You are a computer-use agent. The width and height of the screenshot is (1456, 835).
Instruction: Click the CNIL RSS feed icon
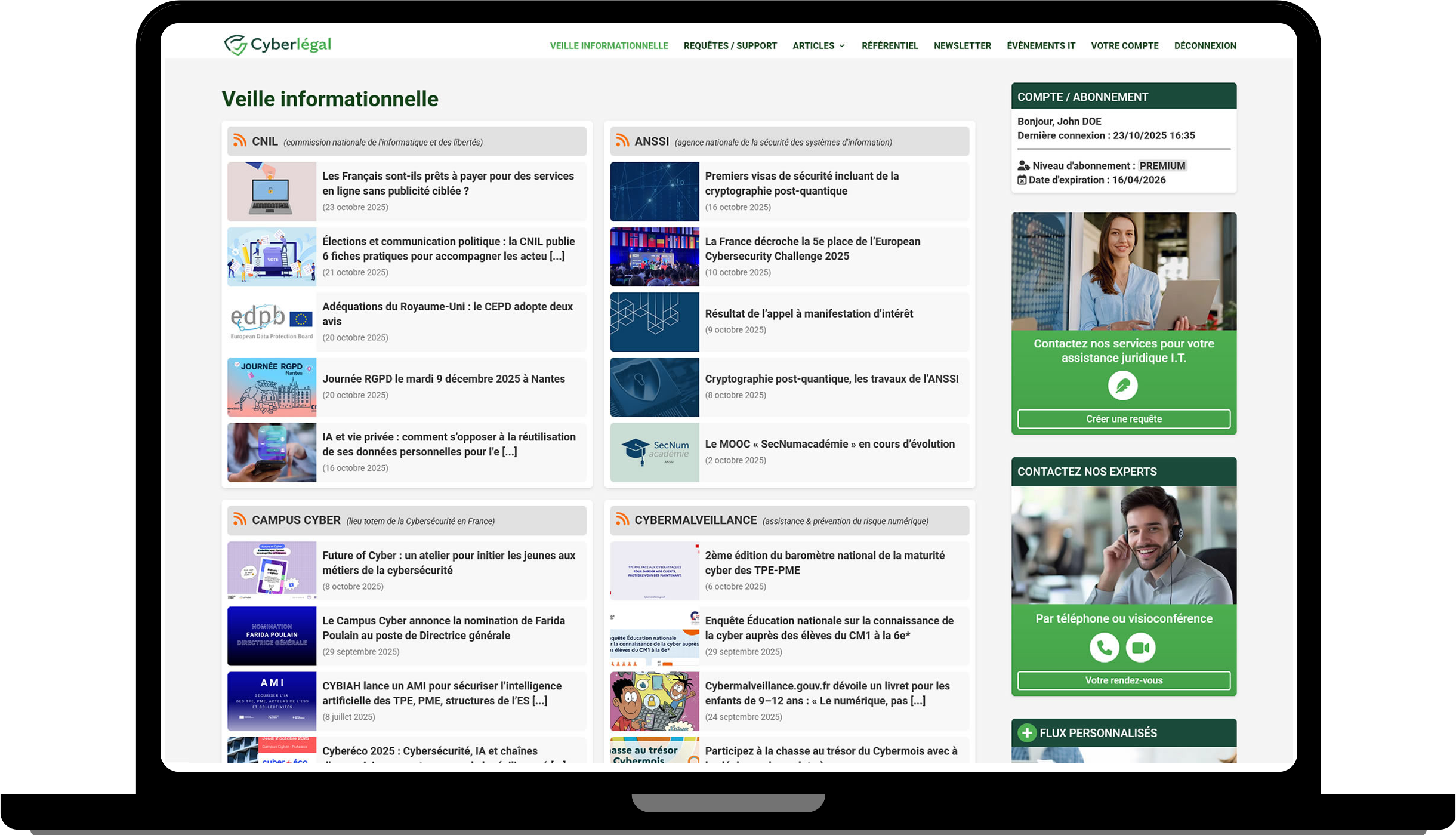(x=240, y=141)
